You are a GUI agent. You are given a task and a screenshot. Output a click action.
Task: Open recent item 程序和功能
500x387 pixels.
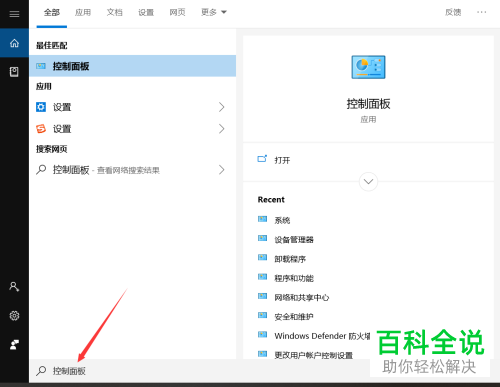(x=294, y=278)
